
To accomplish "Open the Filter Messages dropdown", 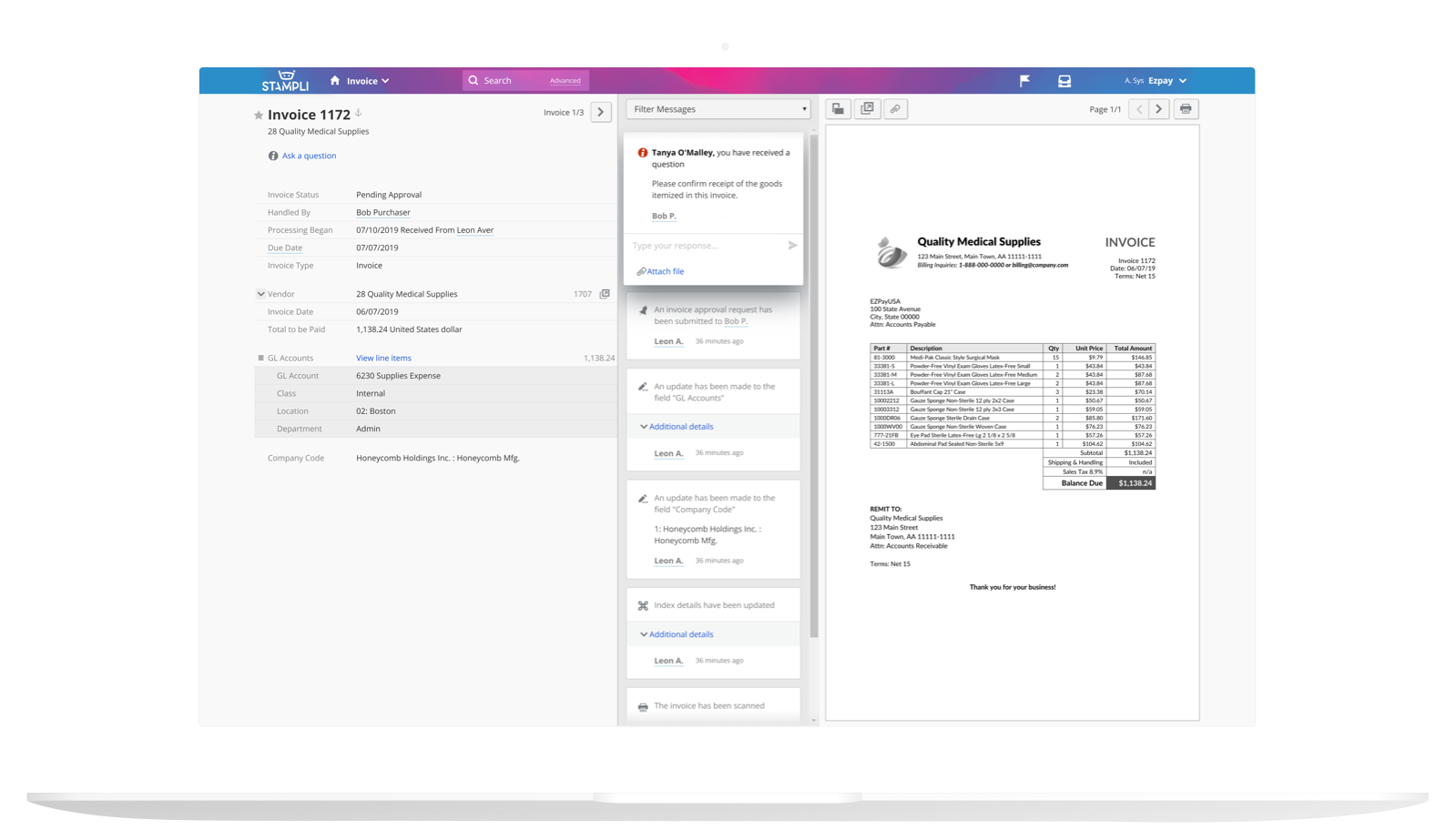I will tap(718, 109).
